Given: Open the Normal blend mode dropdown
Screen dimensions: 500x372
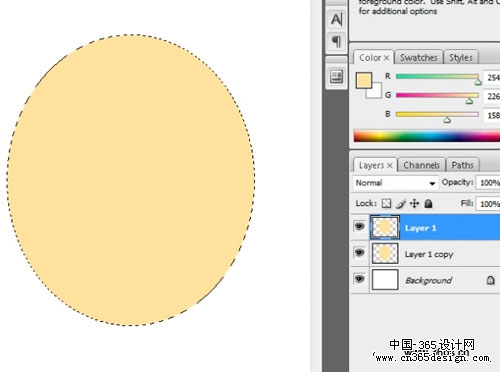Looking at the screenshot, I should pyautogui.click(x=395, y=183).
